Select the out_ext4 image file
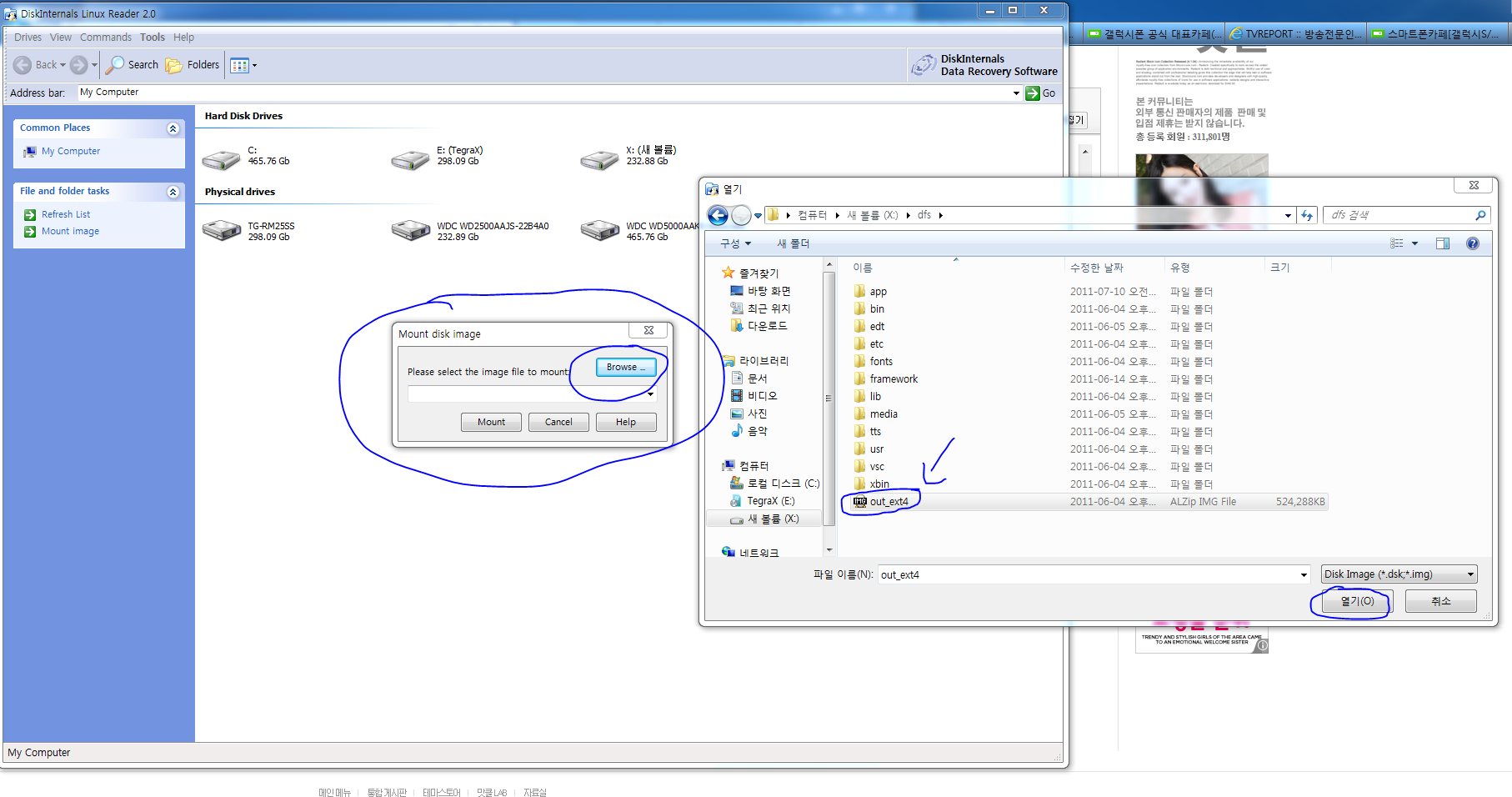 [889, 502]
